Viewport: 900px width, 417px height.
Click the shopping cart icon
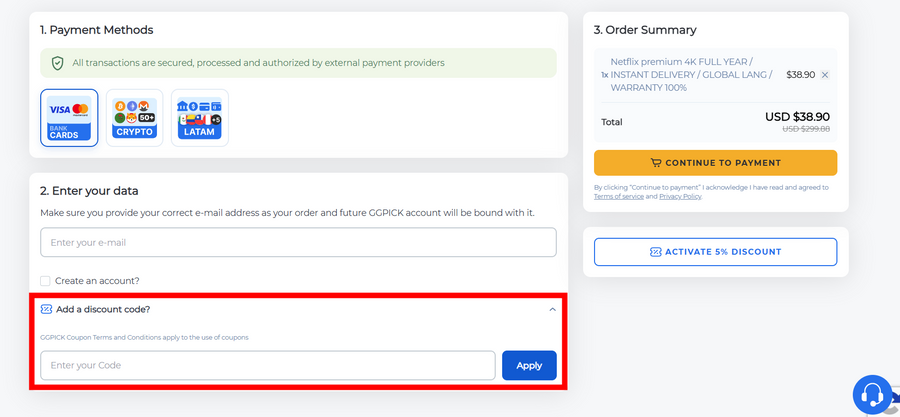pos(656,163)
